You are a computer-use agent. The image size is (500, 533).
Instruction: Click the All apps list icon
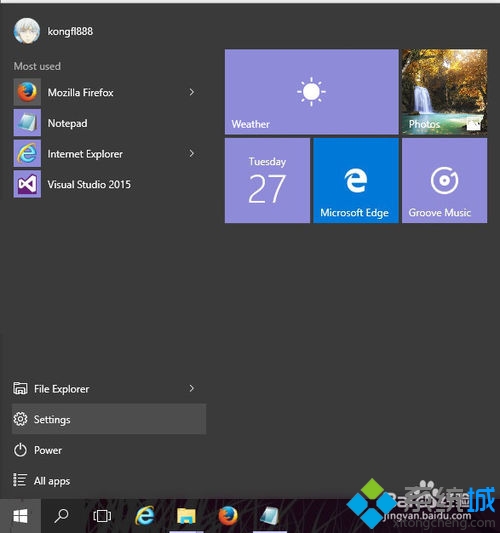tap(20, 480)
